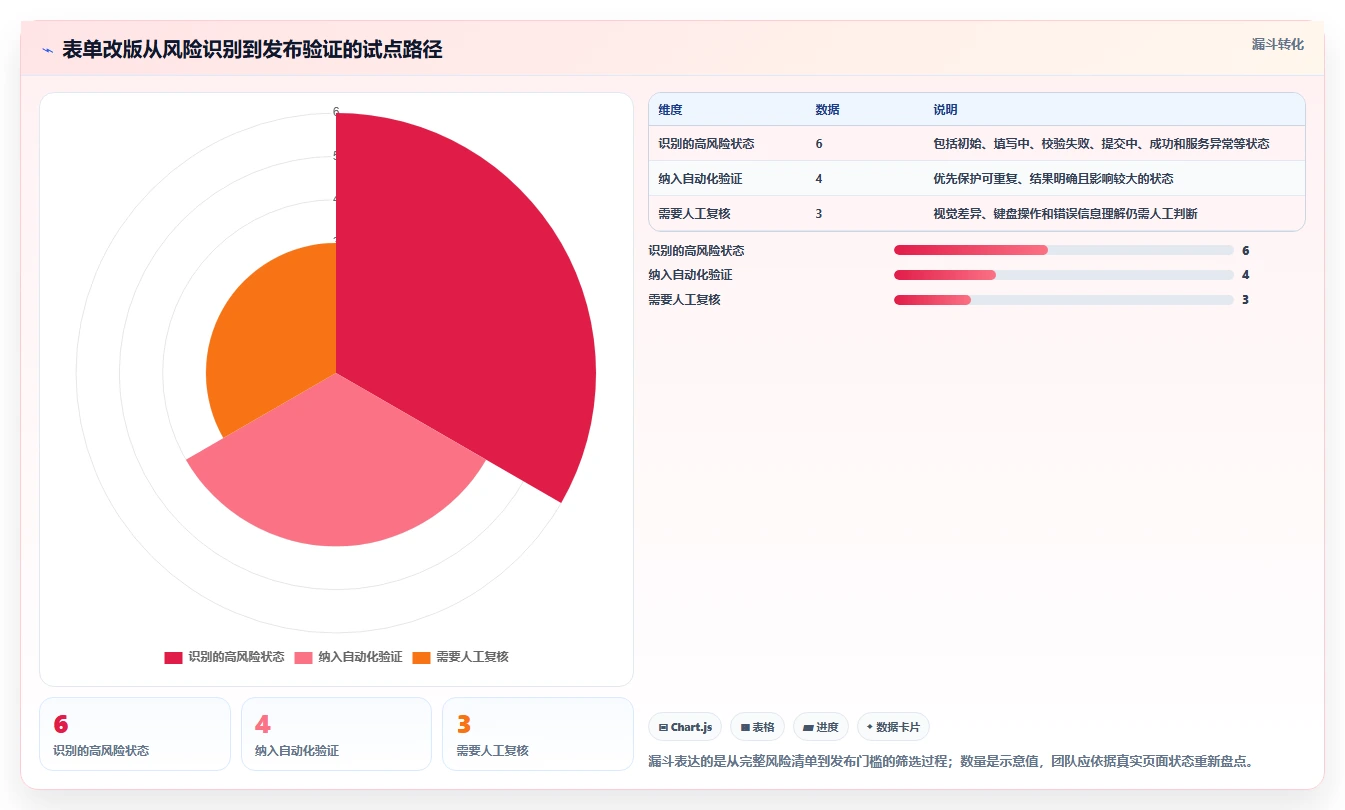Click the 漏斗转化 label in the header

coord(1277,44)
